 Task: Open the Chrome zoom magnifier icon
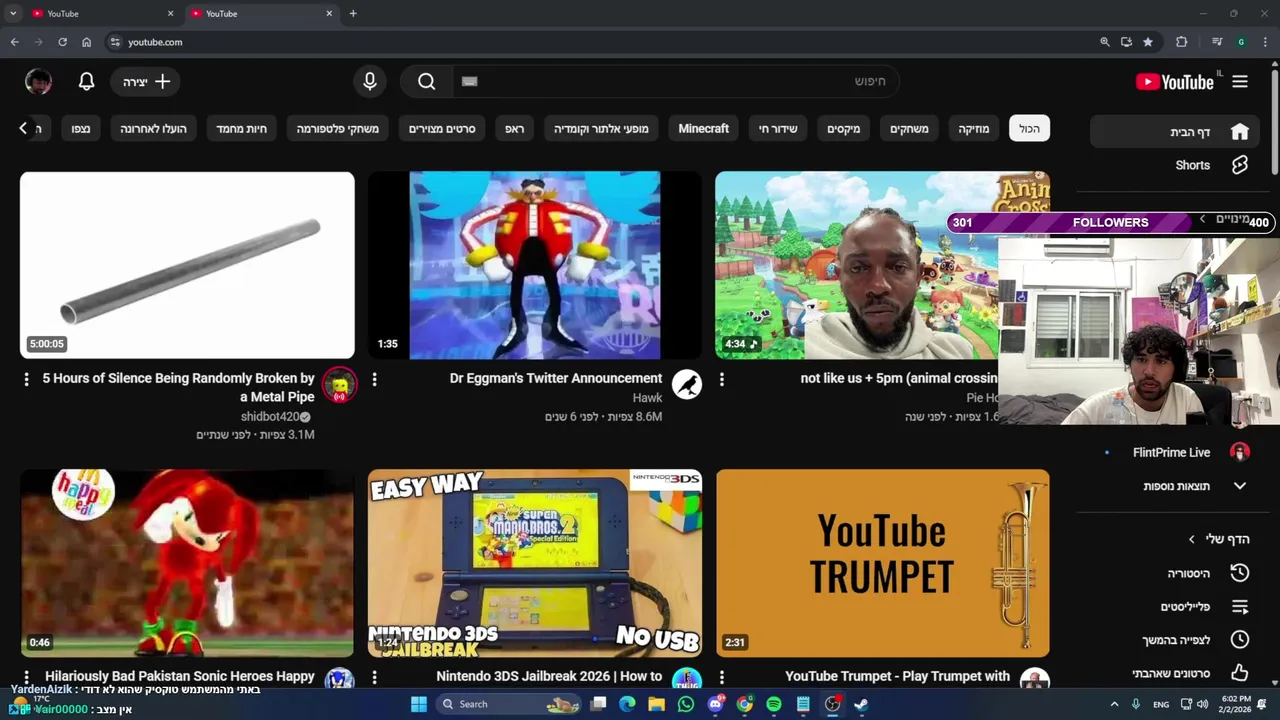point(1104,42)
